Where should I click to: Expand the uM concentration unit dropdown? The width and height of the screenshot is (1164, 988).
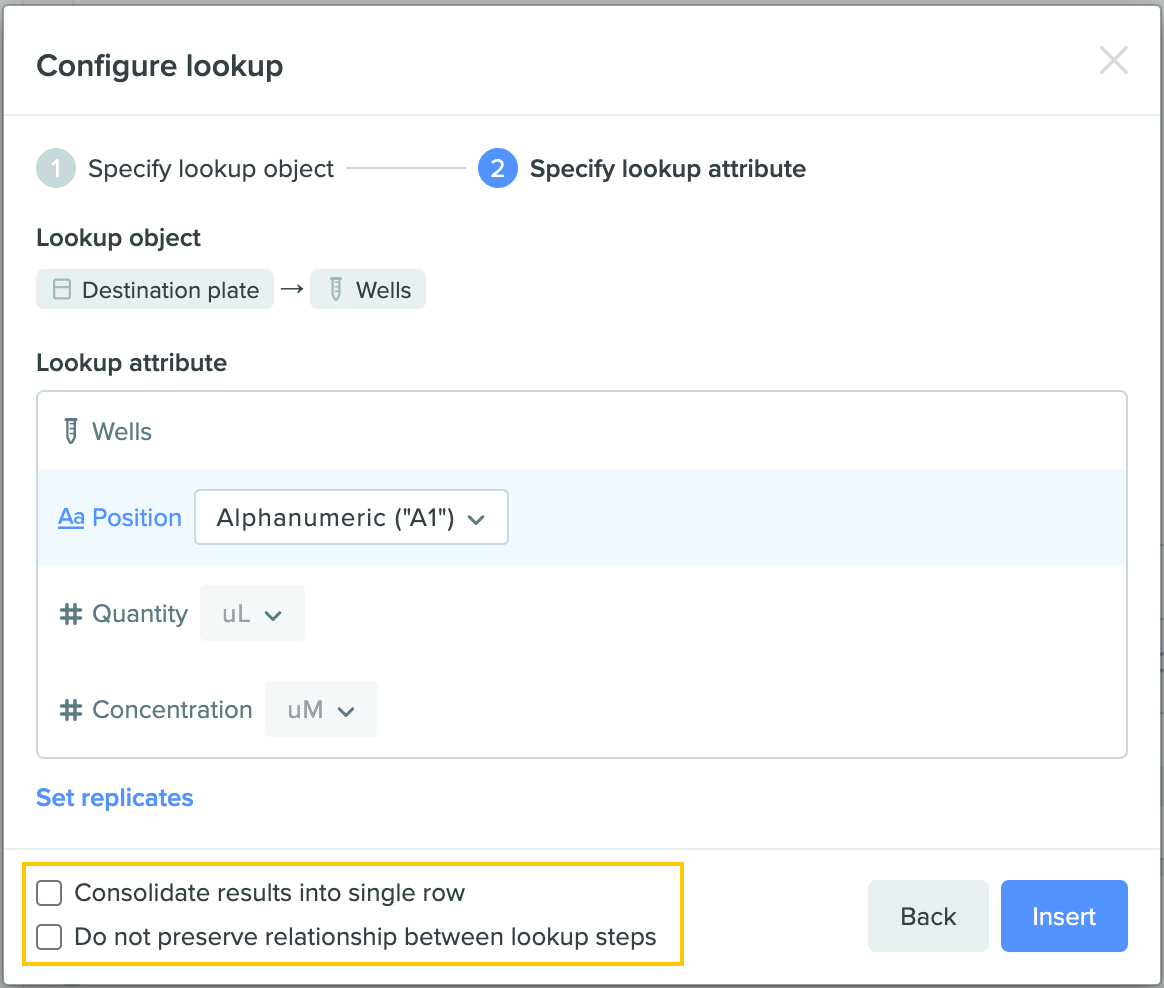click(x=321, y=710)
